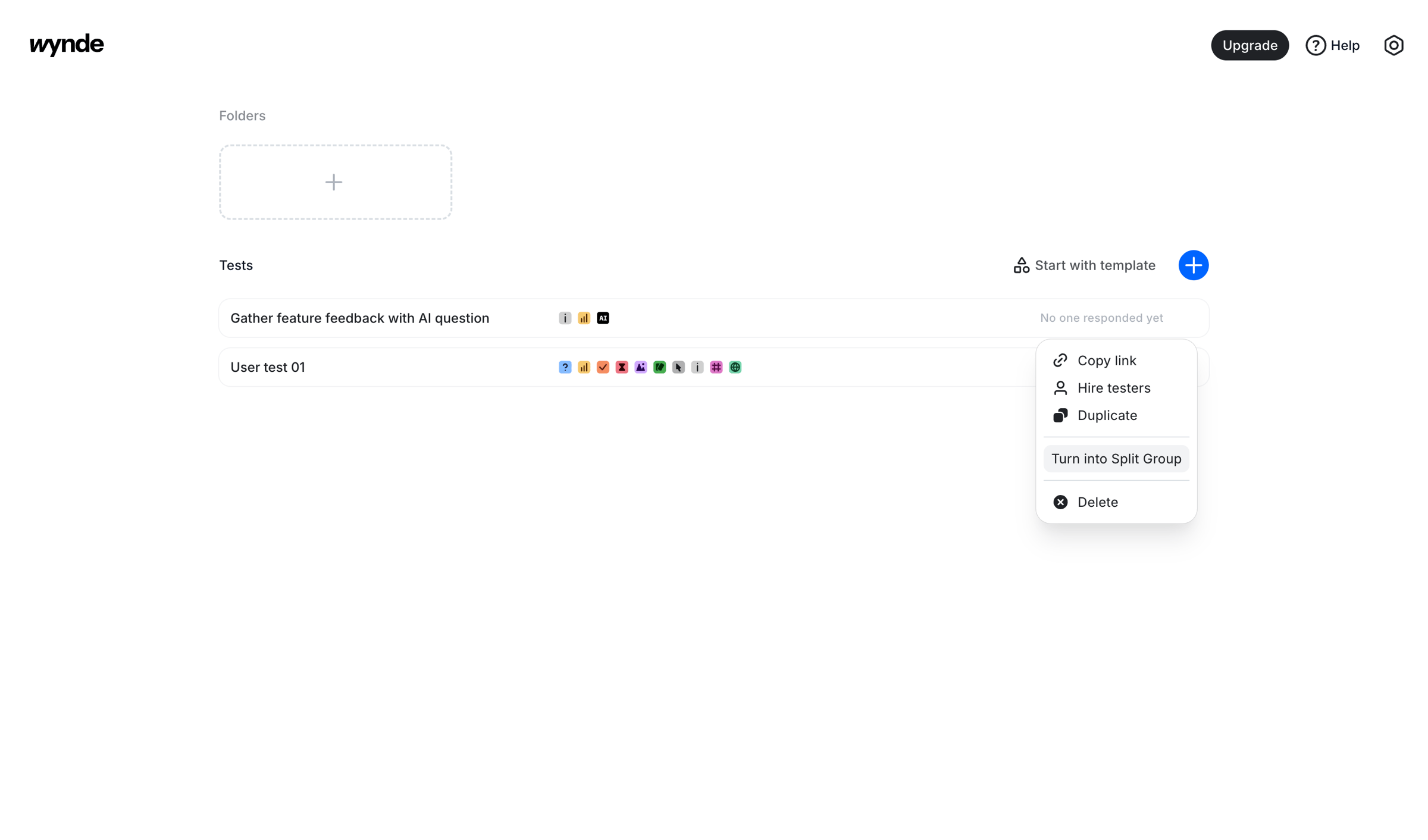Click the blue plus new test button

click(1193, 265)
